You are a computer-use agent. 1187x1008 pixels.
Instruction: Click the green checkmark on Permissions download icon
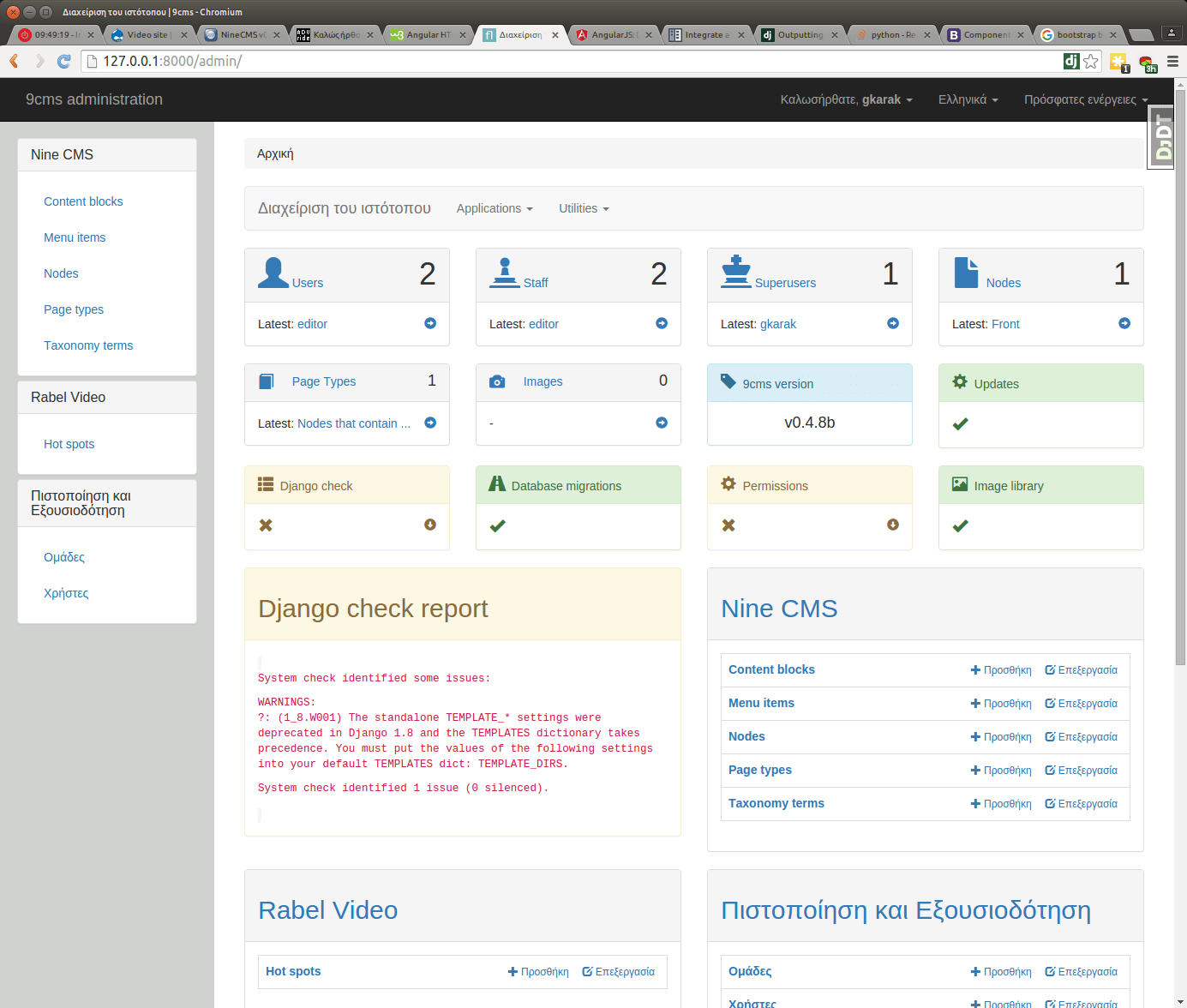pyautogui.click(x=892, y=525)
